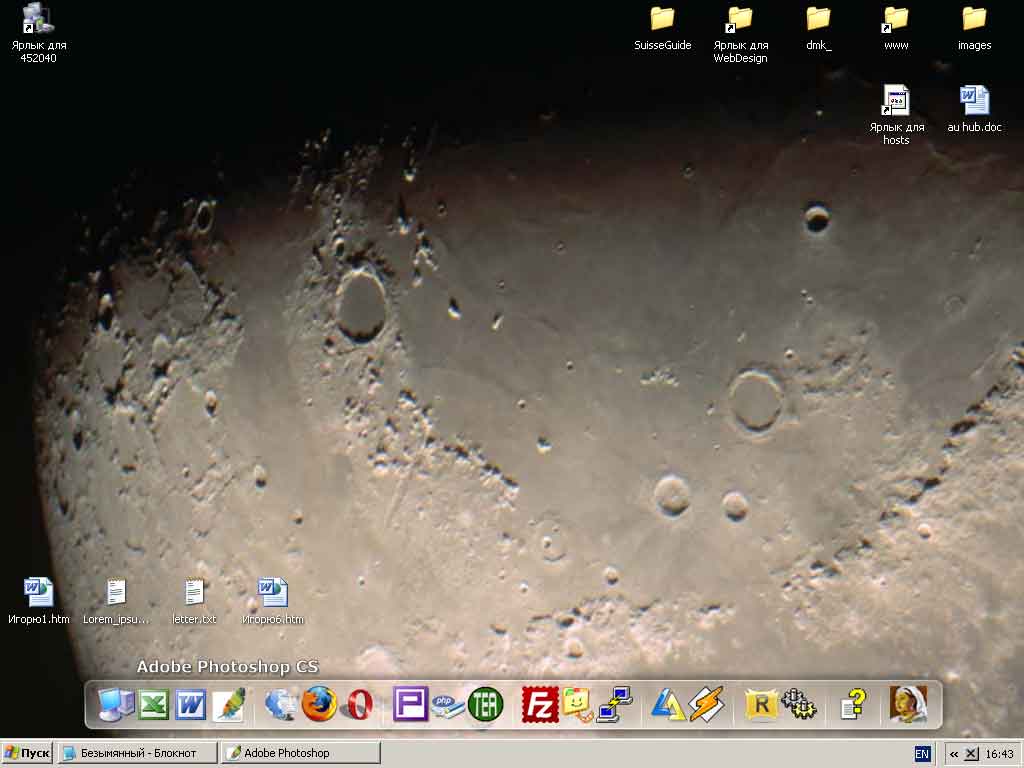Open the www folder shortcut
This screenshot has width=1024, height=768.
(896, 28)
